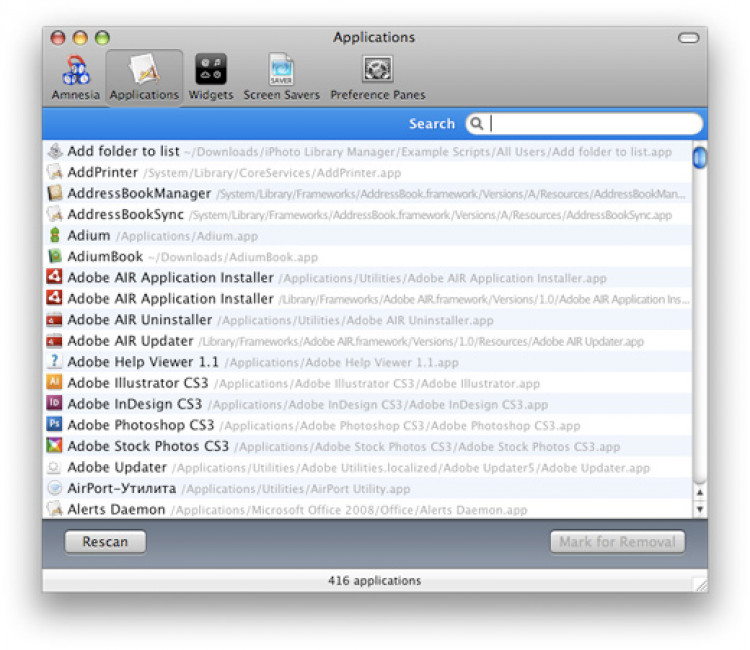Select "Adobe Stock Photos CS3" entry
Screen dimensions: 750x650
point(148,446)
